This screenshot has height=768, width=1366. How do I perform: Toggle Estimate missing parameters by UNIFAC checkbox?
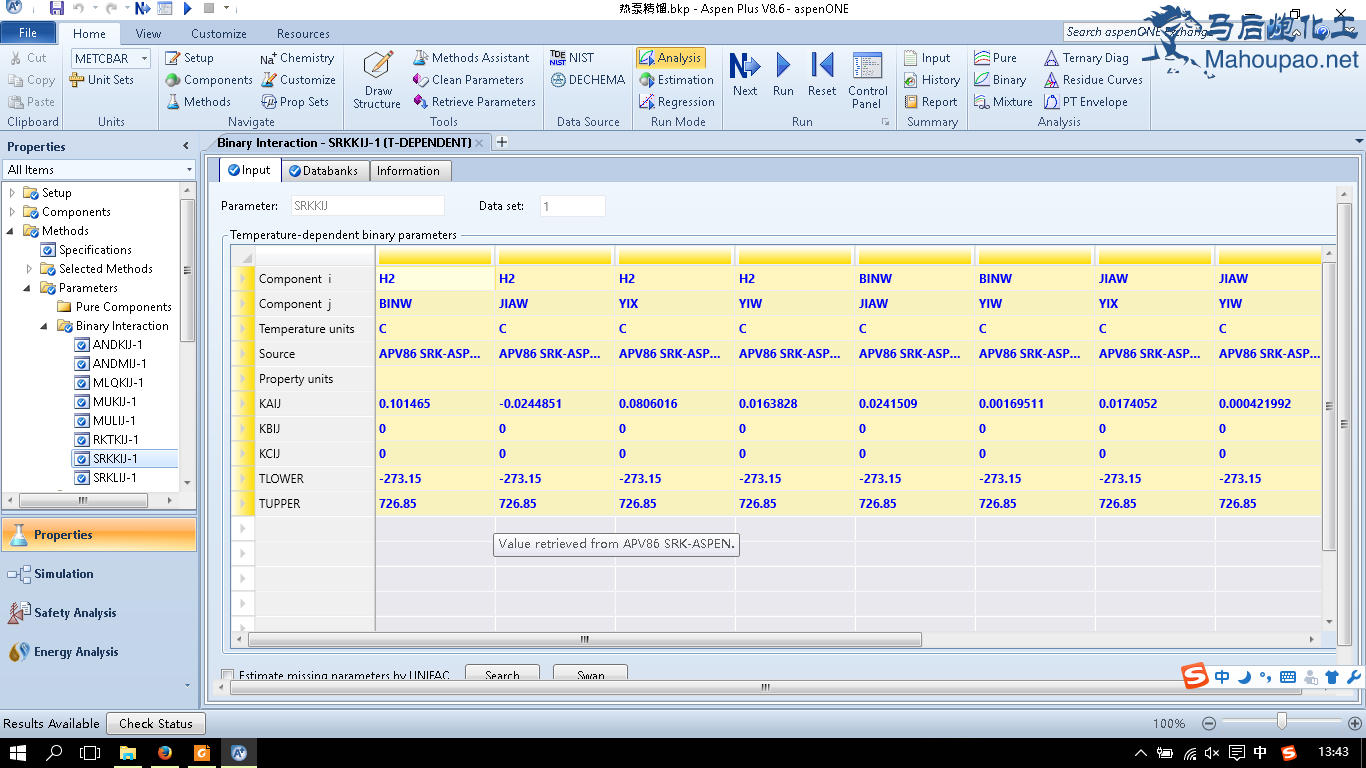click(x=228, y=675)
